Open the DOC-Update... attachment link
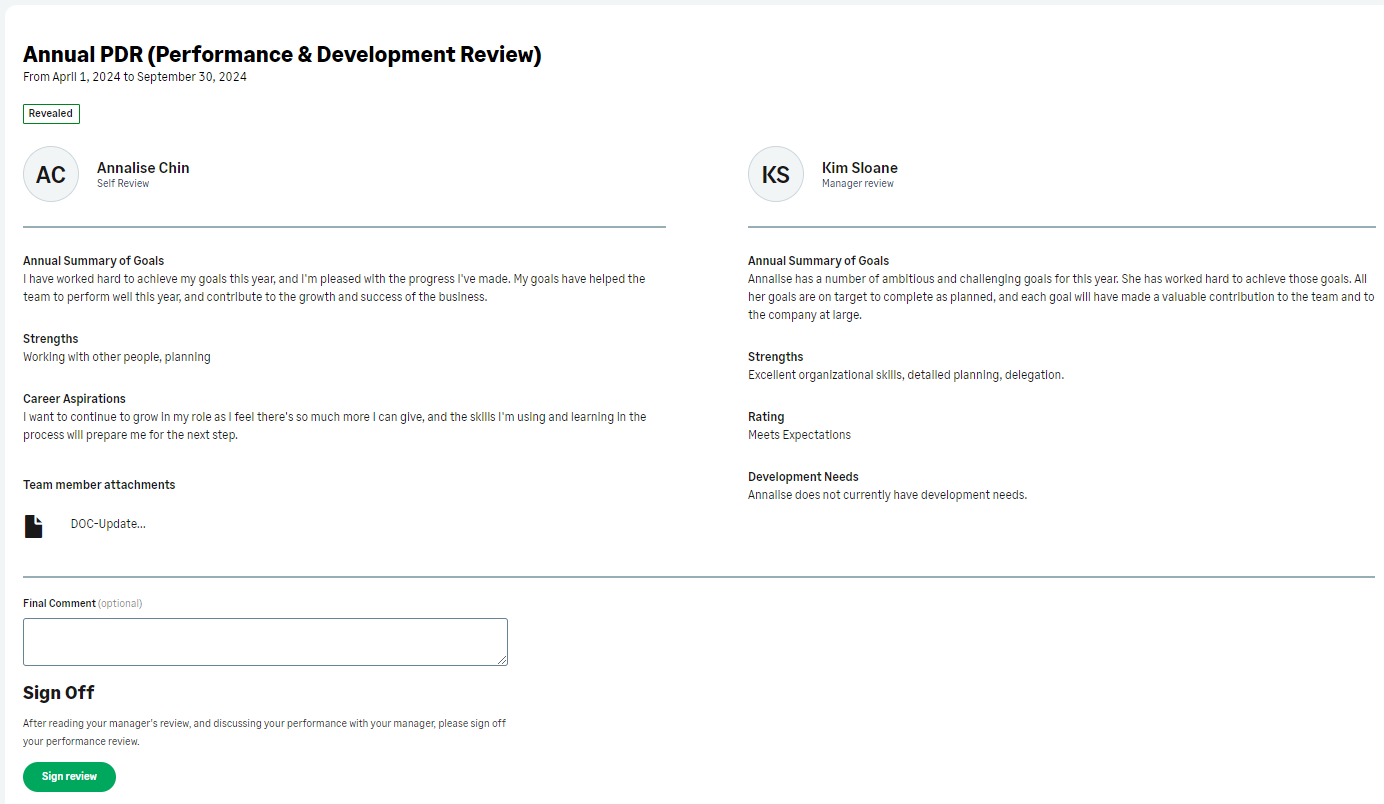This screenshot has height=804, width=1384. (x=108, y=524)
